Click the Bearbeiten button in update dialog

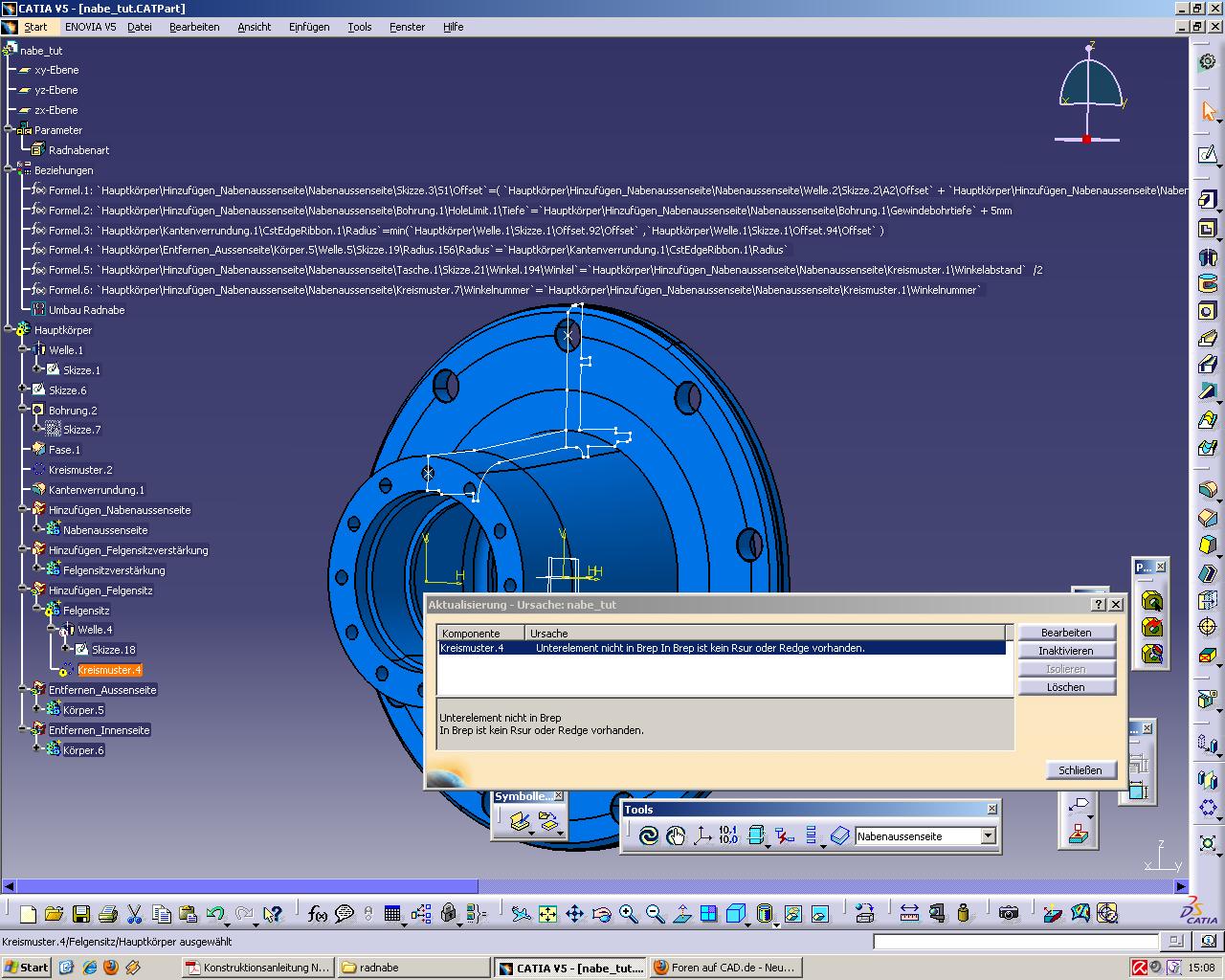tap(1066, 633)
